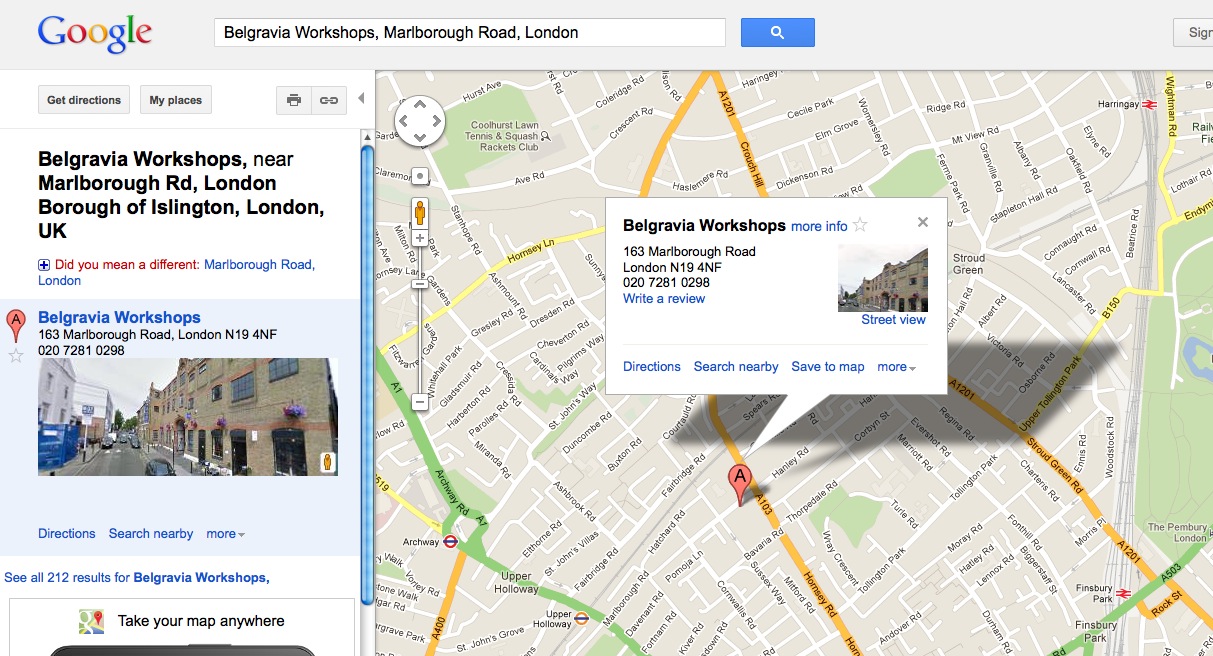Collapse the left results panel arrow

361,99
